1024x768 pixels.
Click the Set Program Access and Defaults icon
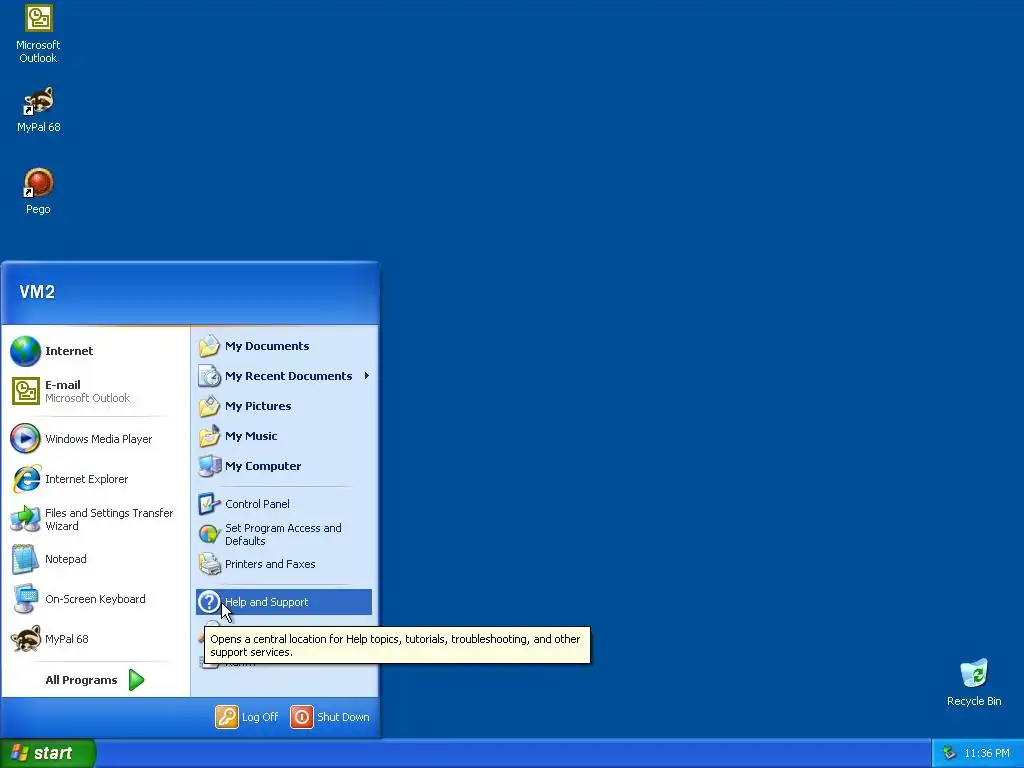tap(210, 534)
